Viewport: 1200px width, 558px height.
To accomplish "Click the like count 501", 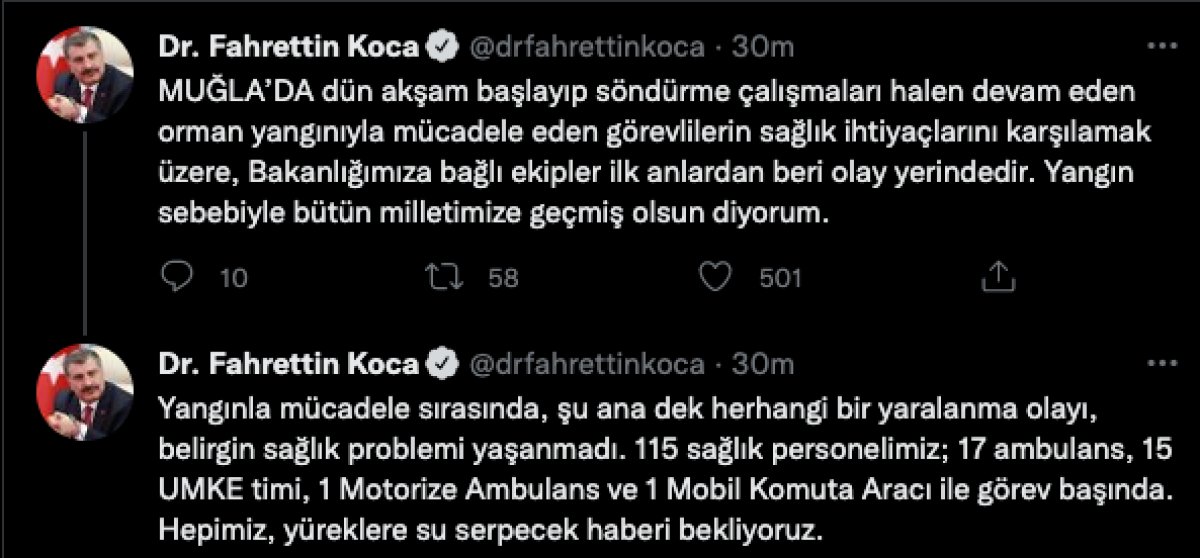I will click(x=780, y=278).
